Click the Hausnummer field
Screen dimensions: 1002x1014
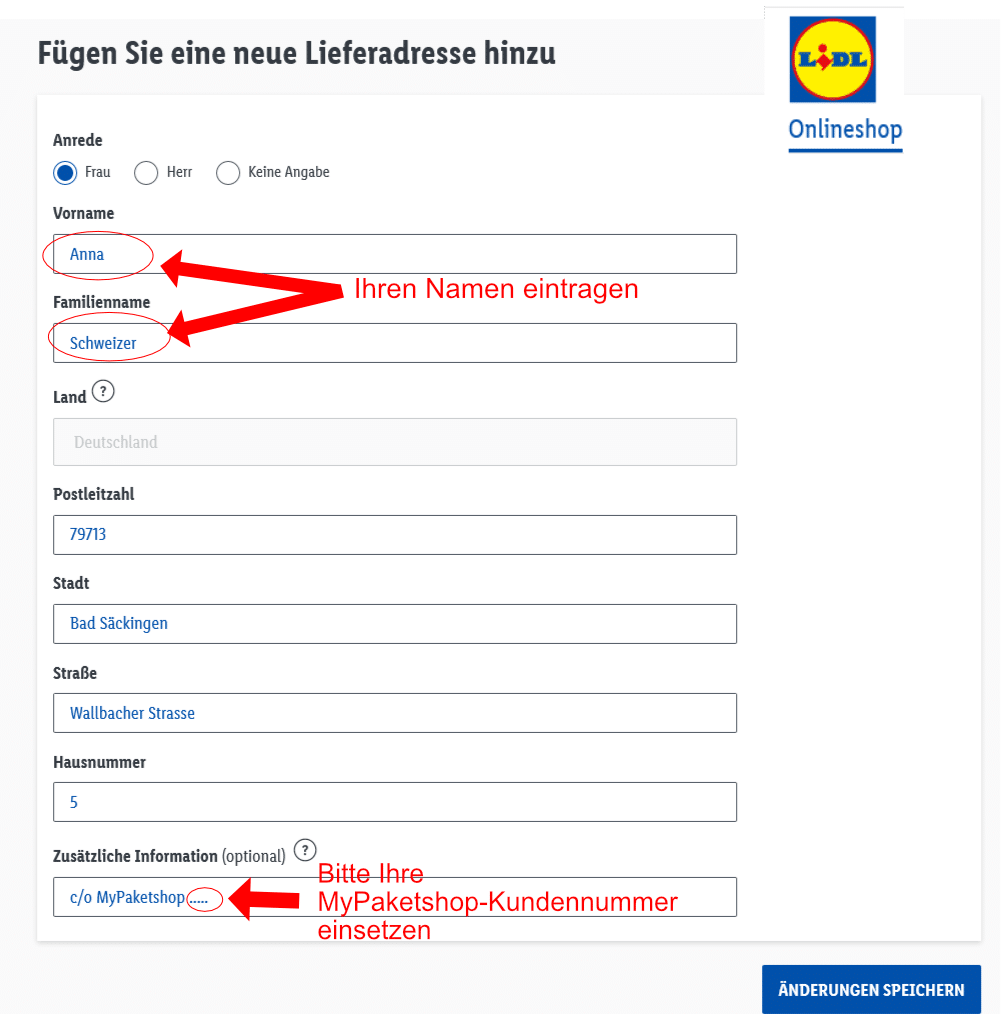[x=394, y=802]
